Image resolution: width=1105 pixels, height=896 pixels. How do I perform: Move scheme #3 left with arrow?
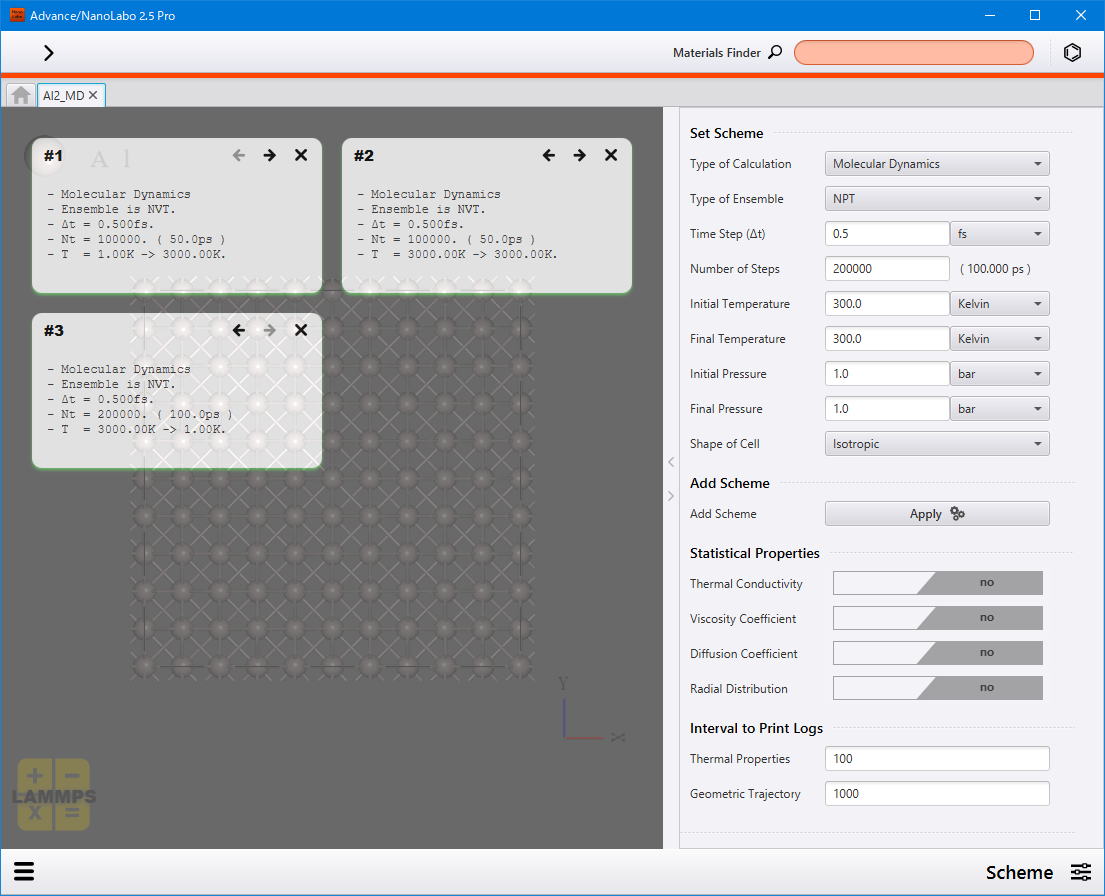[239, 330]
